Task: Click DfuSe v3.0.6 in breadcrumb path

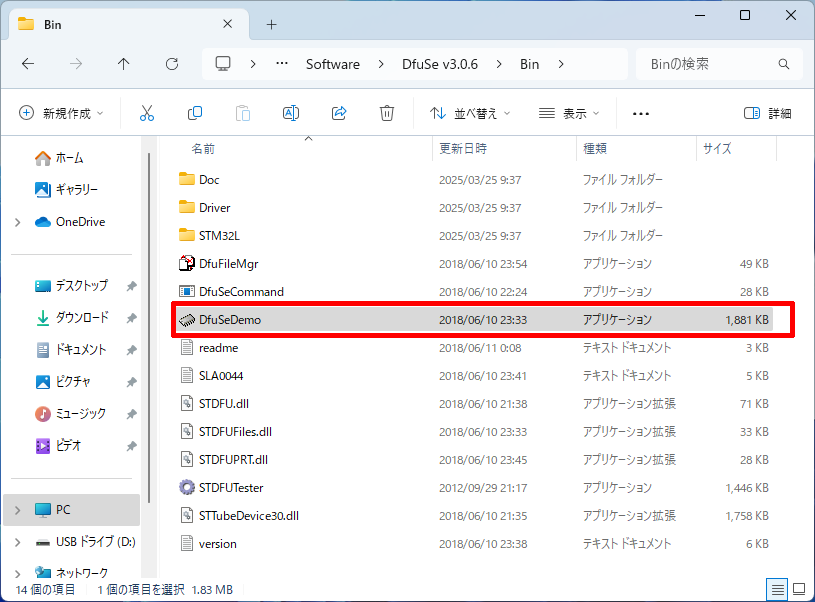Action: (440, 64)
